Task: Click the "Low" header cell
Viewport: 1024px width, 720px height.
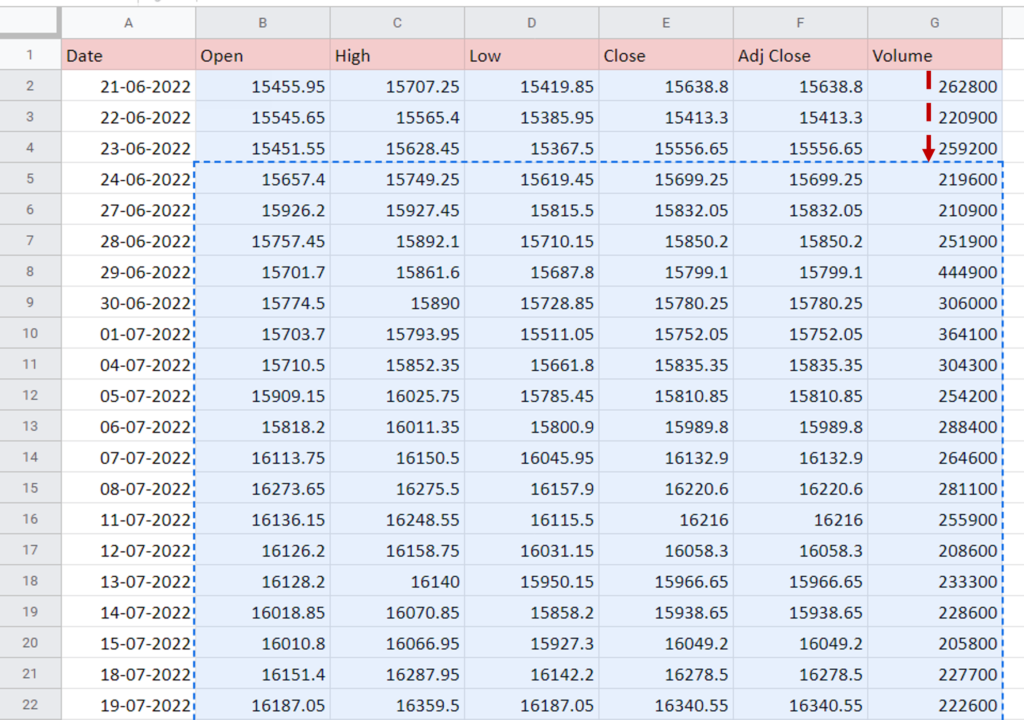Action: [x=532, y=55]
